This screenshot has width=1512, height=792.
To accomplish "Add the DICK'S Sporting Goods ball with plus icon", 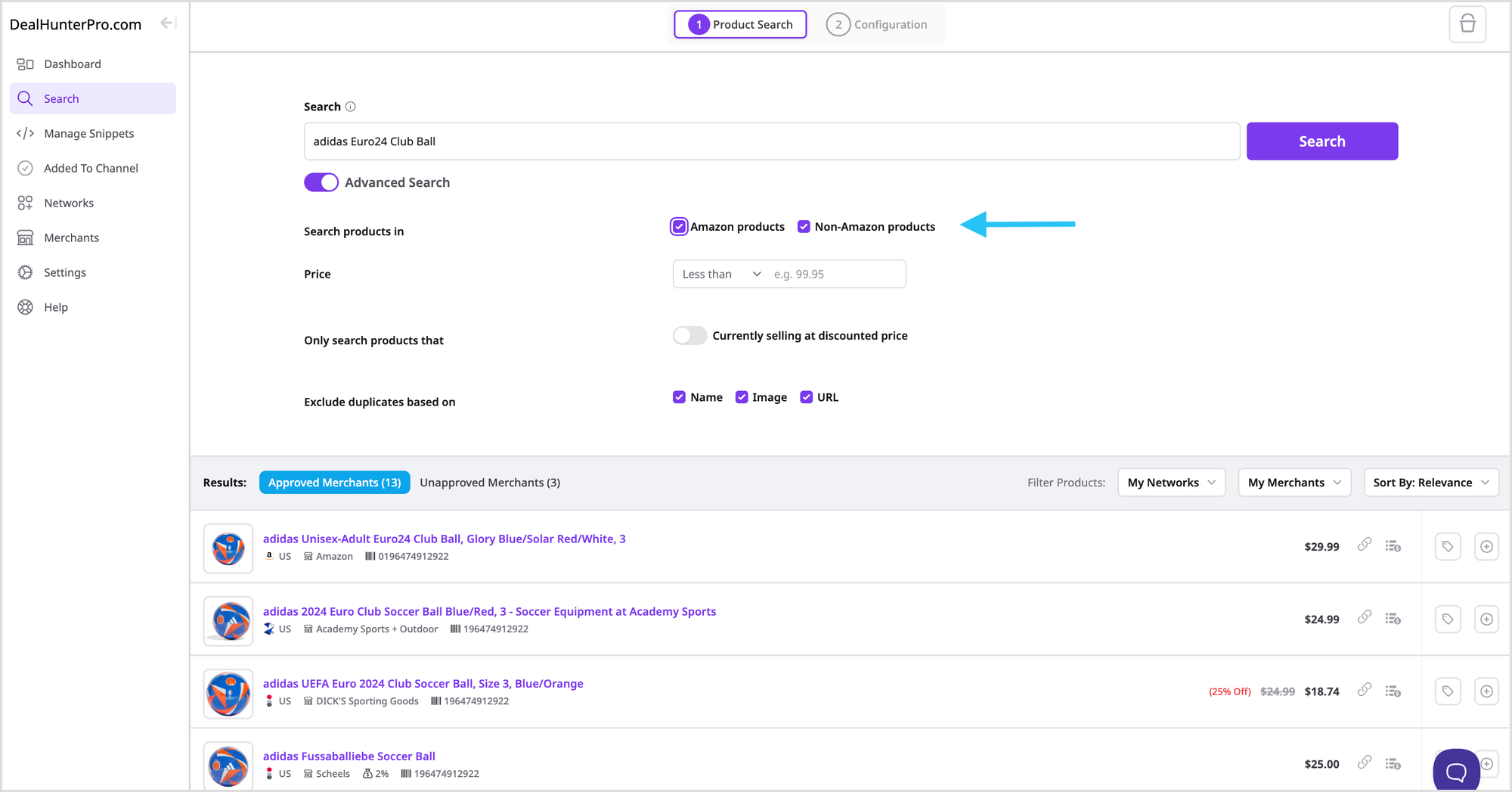I will pyautogui.click(x=1486, y=691).
